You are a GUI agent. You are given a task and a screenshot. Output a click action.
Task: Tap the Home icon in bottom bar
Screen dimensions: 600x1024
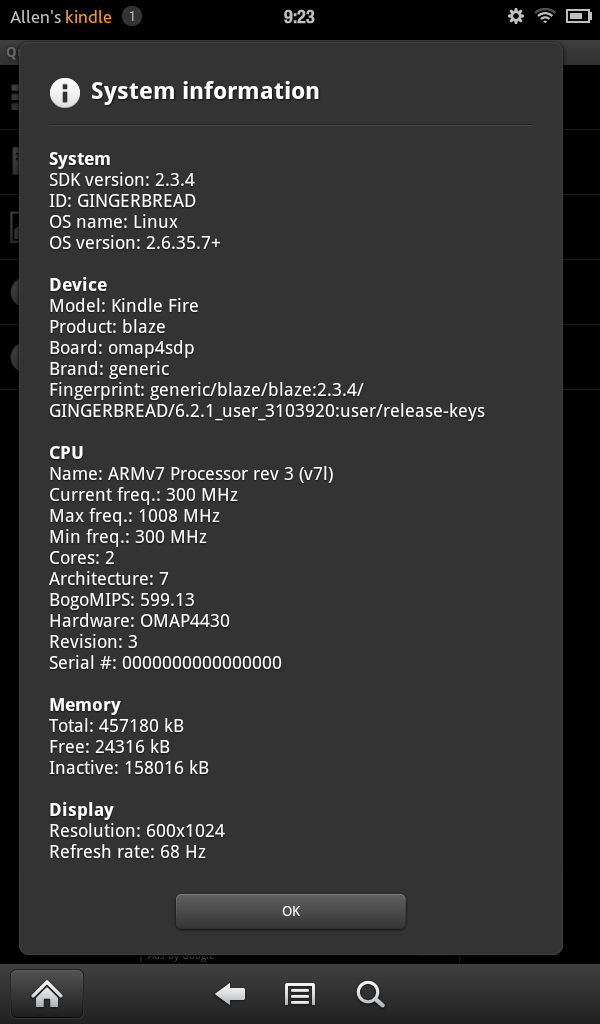pyautogui.click(x=47, y=994)
